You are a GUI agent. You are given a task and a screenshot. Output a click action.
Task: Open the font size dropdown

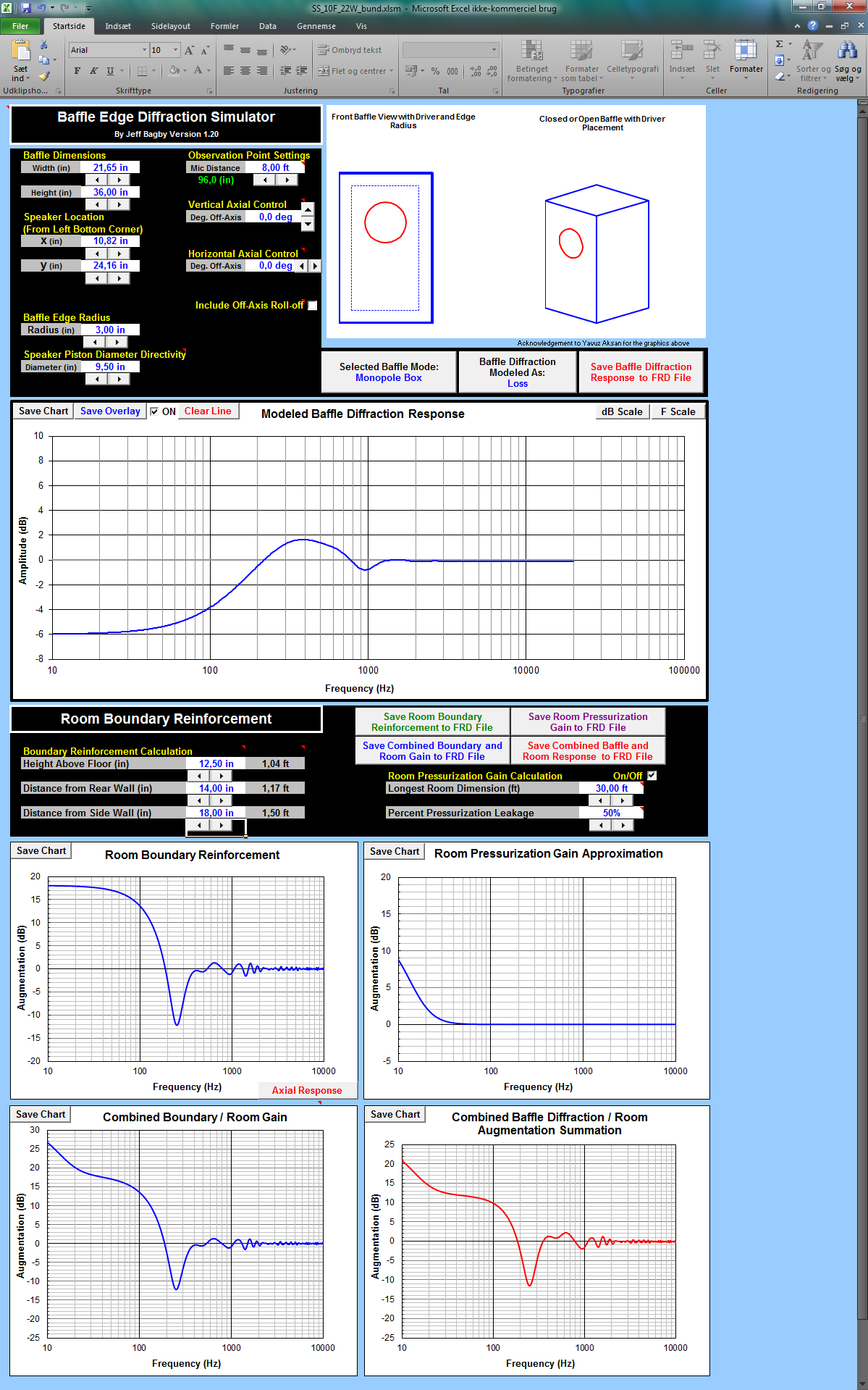click(x=175, y=50)
